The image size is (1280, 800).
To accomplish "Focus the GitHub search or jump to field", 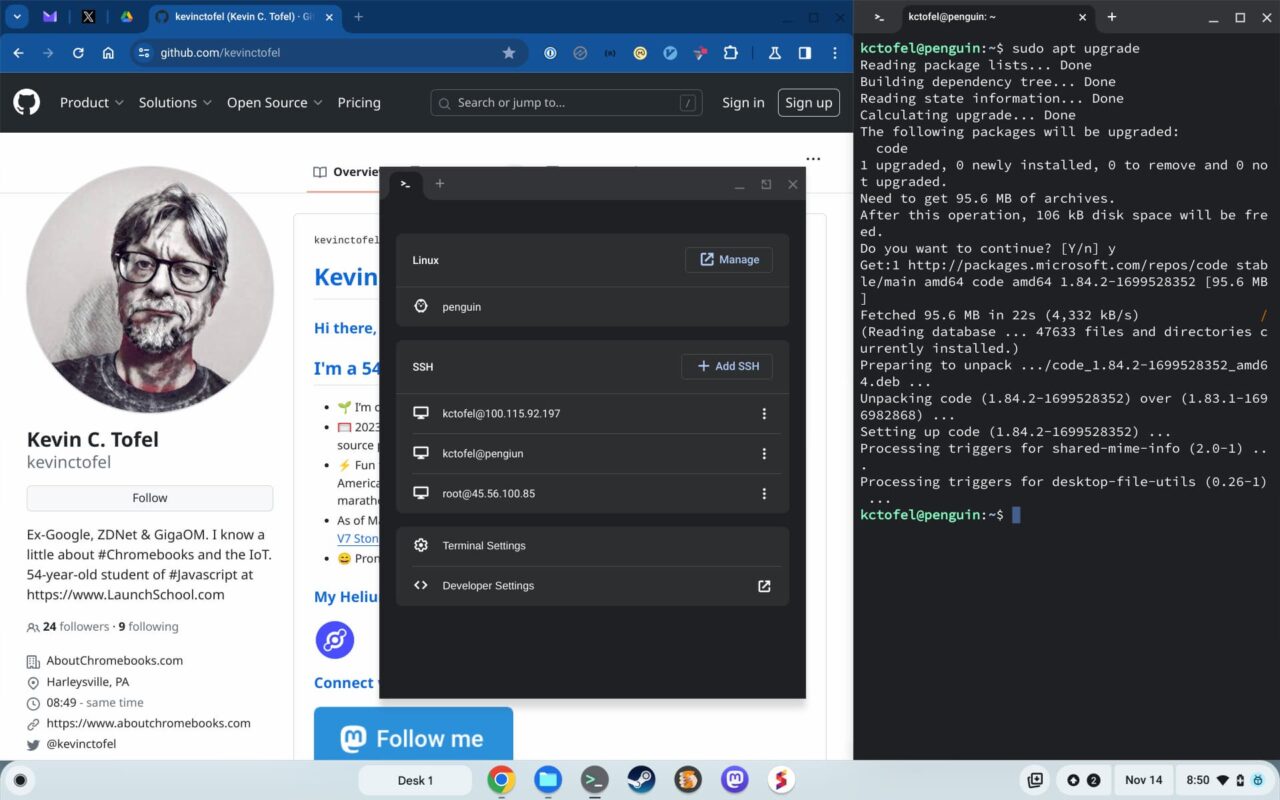I will 566,102.
